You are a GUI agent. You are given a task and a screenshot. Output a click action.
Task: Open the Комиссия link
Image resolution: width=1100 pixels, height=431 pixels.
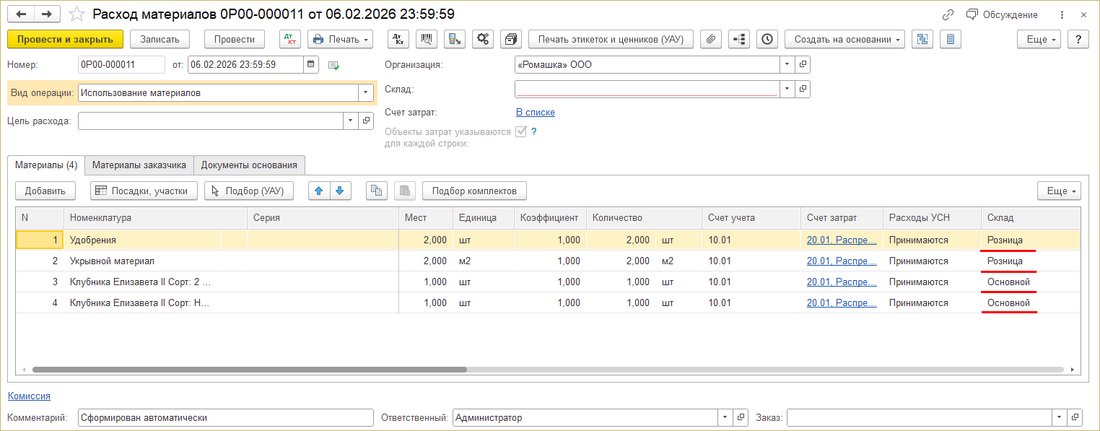[29, 396]
